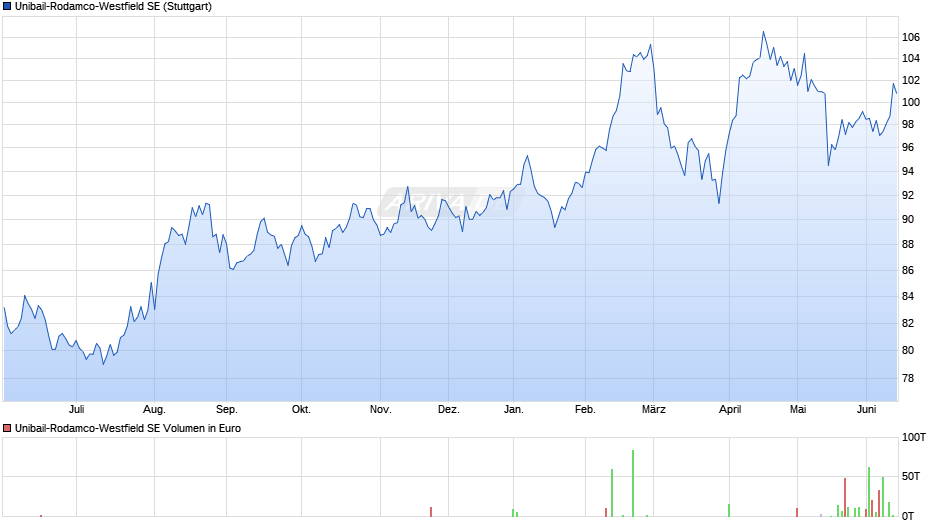
Task: Click the price axis value 92
Action: (908, 196)
